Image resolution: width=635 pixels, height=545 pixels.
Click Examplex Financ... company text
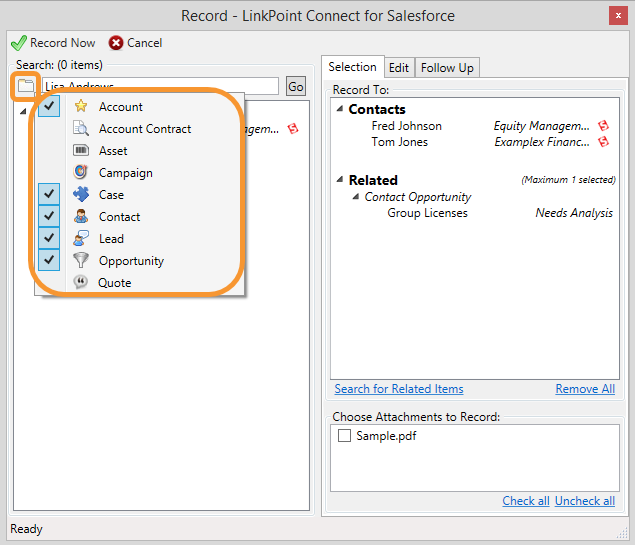click(542, 142)
